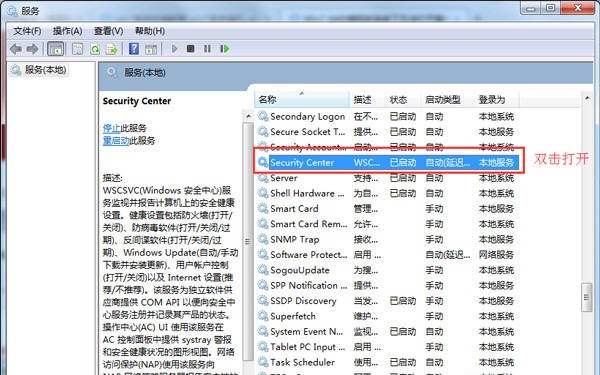Screen dimensions: 600x375
Task: Select the Security Center service row
Action: tap(387, 162)
